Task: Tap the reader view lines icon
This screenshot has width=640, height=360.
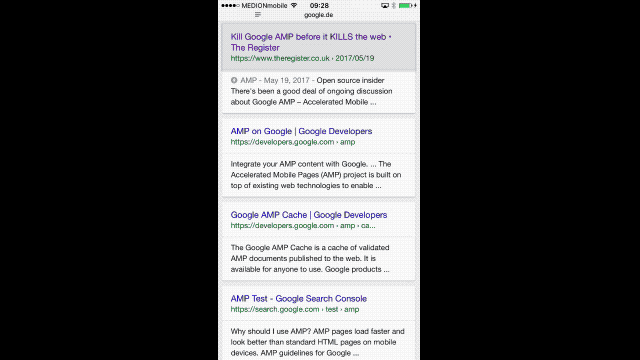Action: (x=258, y=15)
